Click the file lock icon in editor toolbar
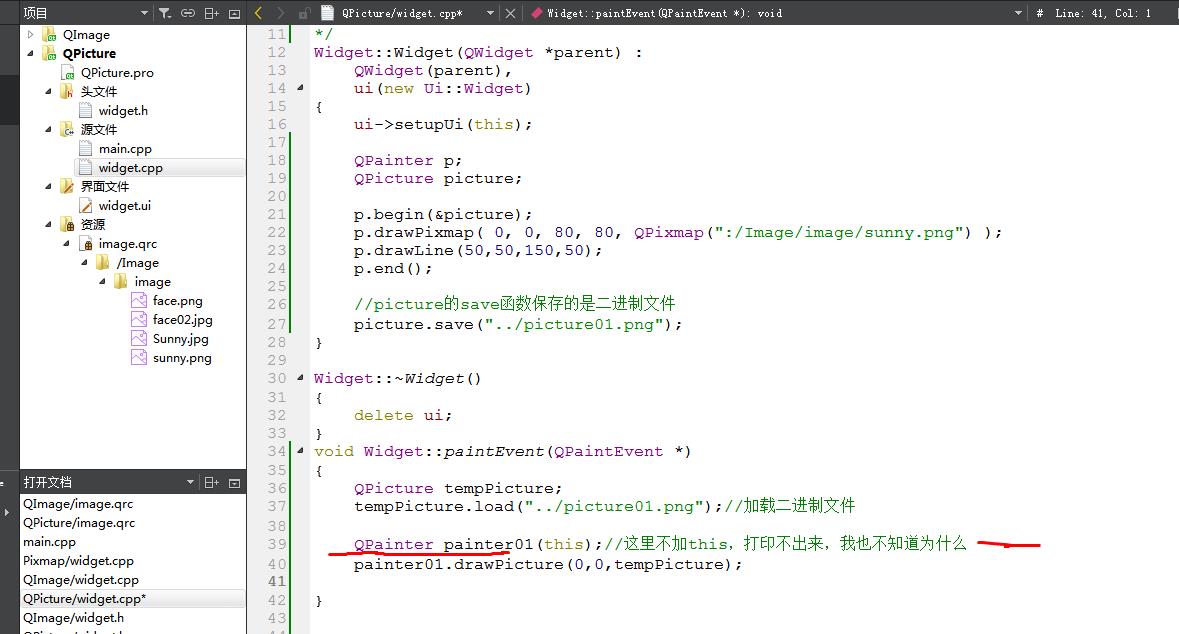The width and height of the screenshot is (1179, 634). click(304, 13)
